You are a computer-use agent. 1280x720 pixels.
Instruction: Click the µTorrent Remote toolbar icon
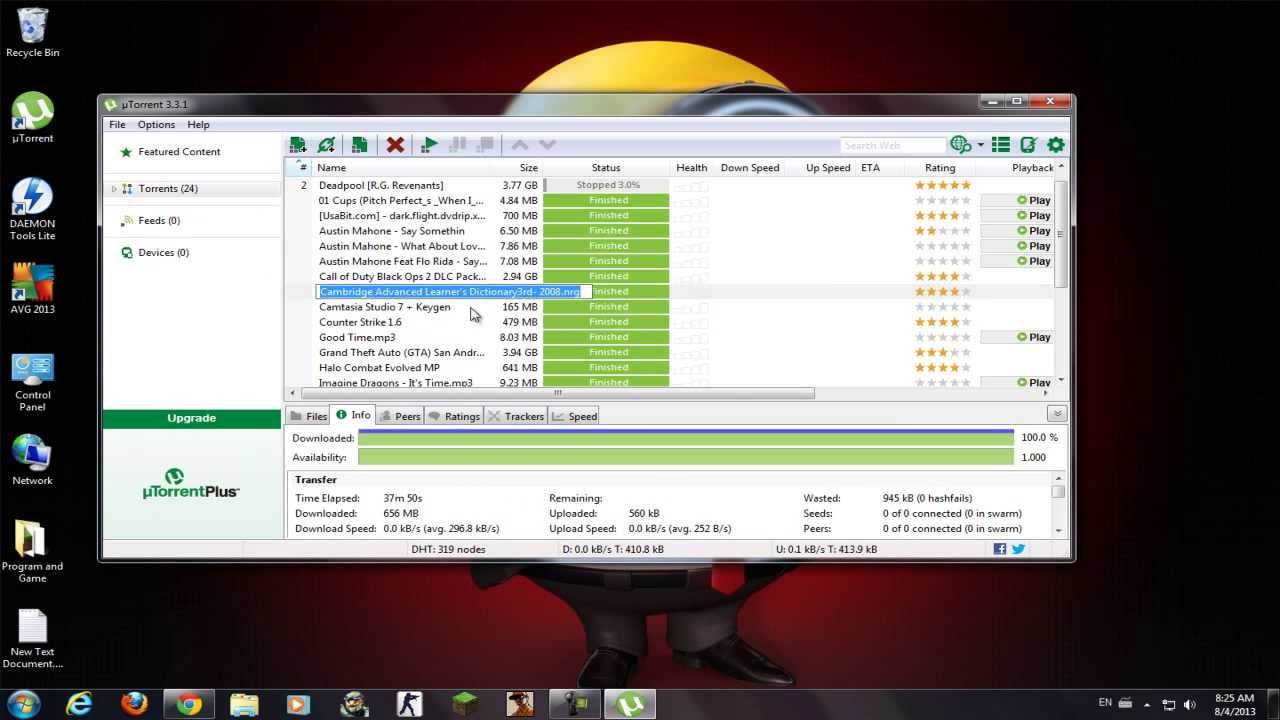(1028, 145)
